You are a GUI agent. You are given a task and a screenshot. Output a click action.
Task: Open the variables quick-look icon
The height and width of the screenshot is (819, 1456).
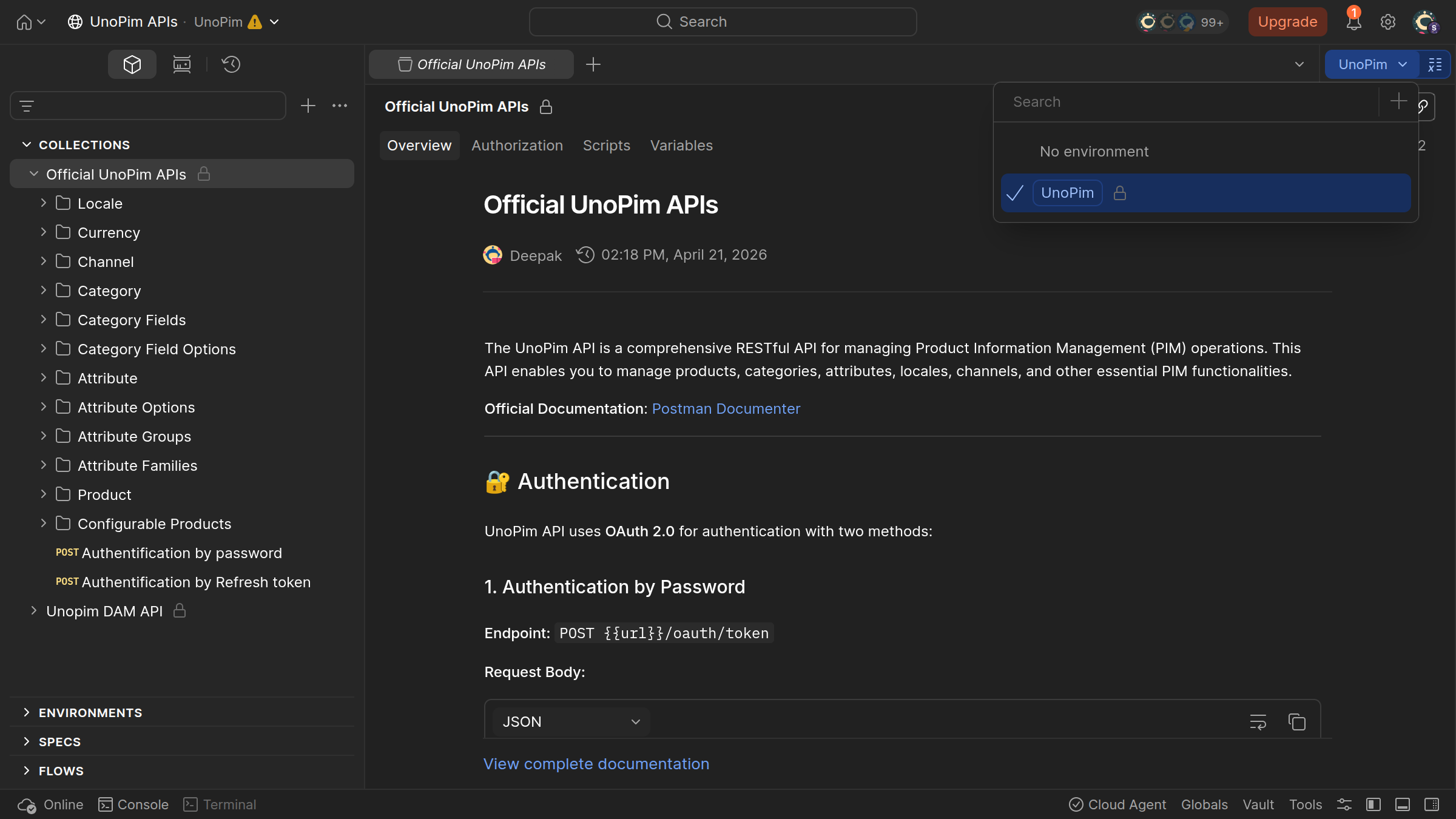click(1435, 64)
